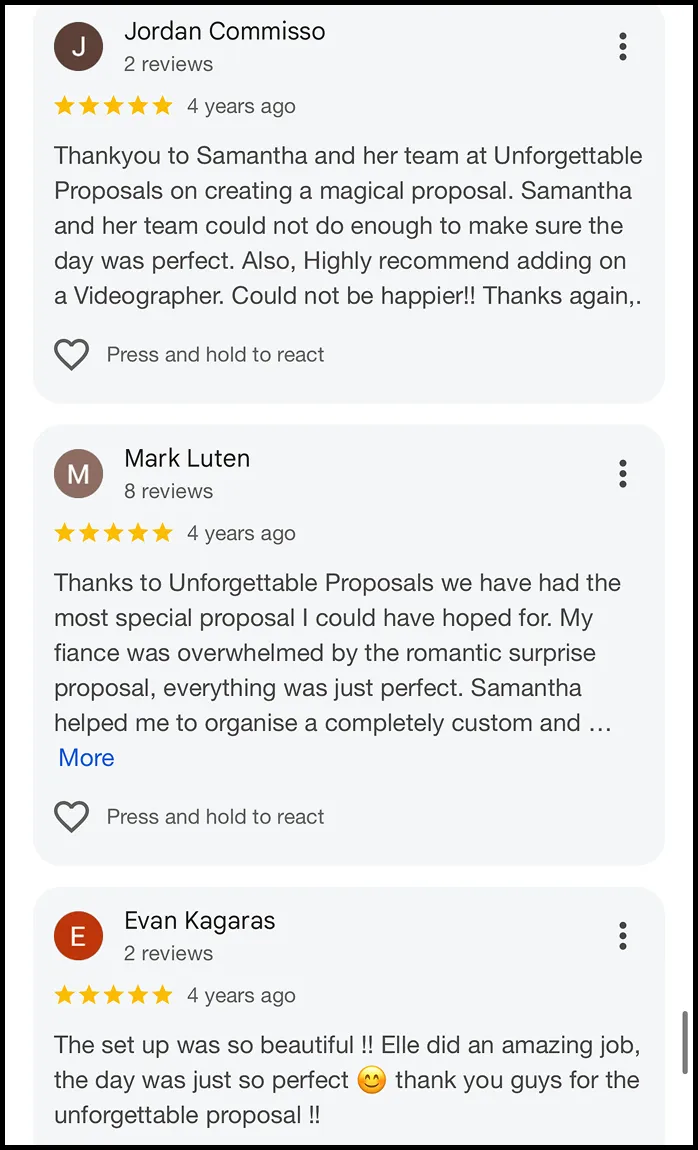Click Jordan Commisso's "2 reviews" count

(x=169, y=65)
